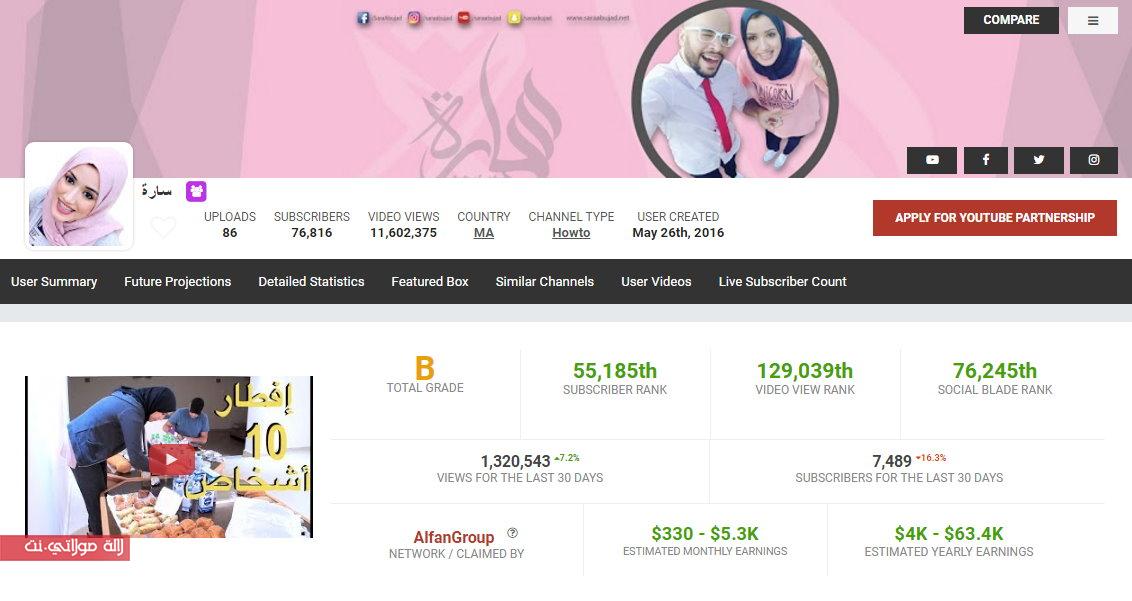This screenshot has width=1132, height=601.
Task: Click the Instagram icon button
Action: tap(1094, 160)
